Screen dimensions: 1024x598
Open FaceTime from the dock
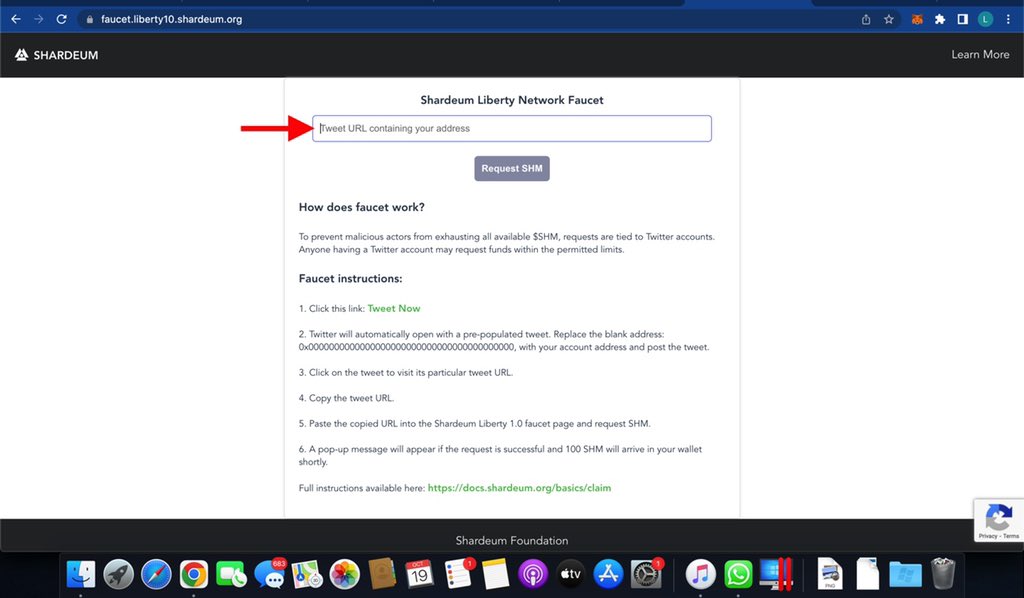click(x=231, y=574)
